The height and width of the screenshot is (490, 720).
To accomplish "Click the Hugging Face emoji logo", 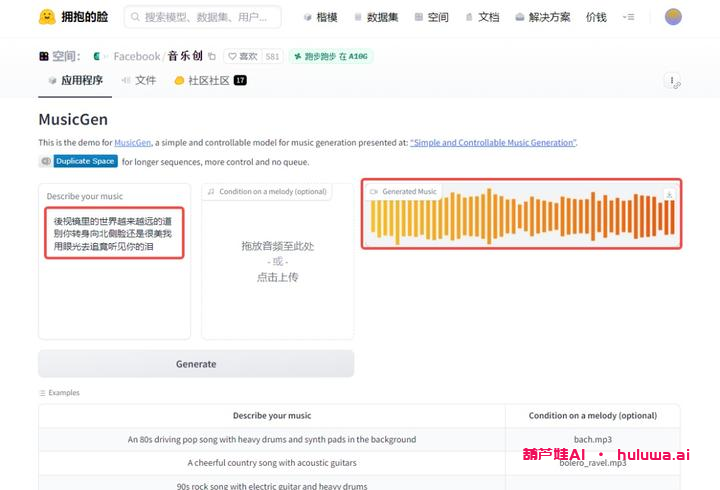I will coord(47,17).
